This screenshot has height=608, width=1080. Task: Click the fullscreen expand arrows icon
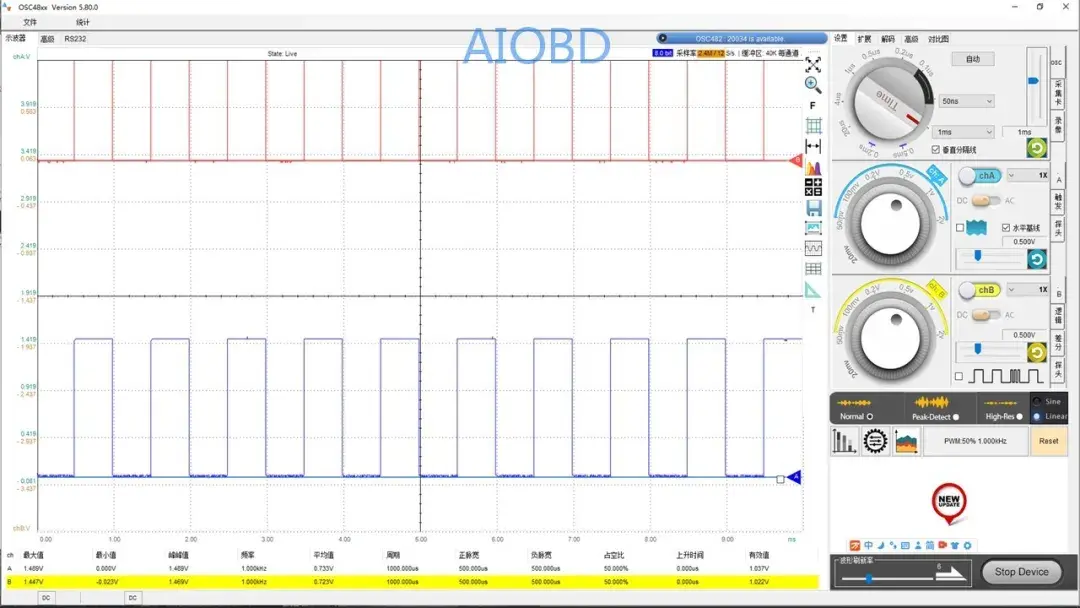[813, 65]
